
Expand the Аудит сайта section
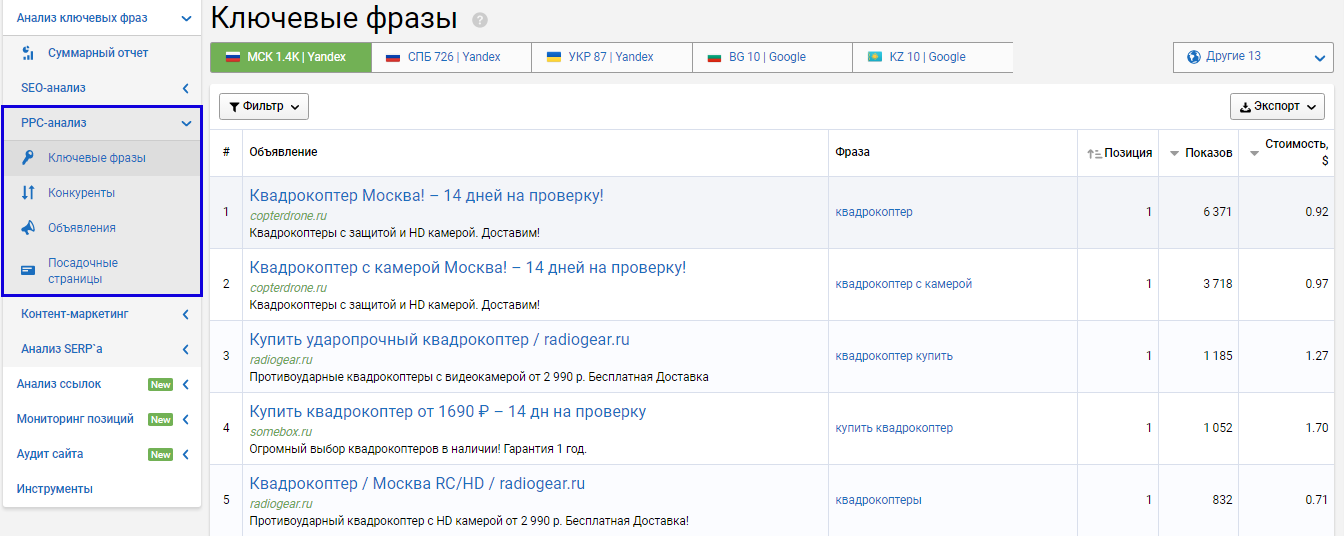pos(186,454)
